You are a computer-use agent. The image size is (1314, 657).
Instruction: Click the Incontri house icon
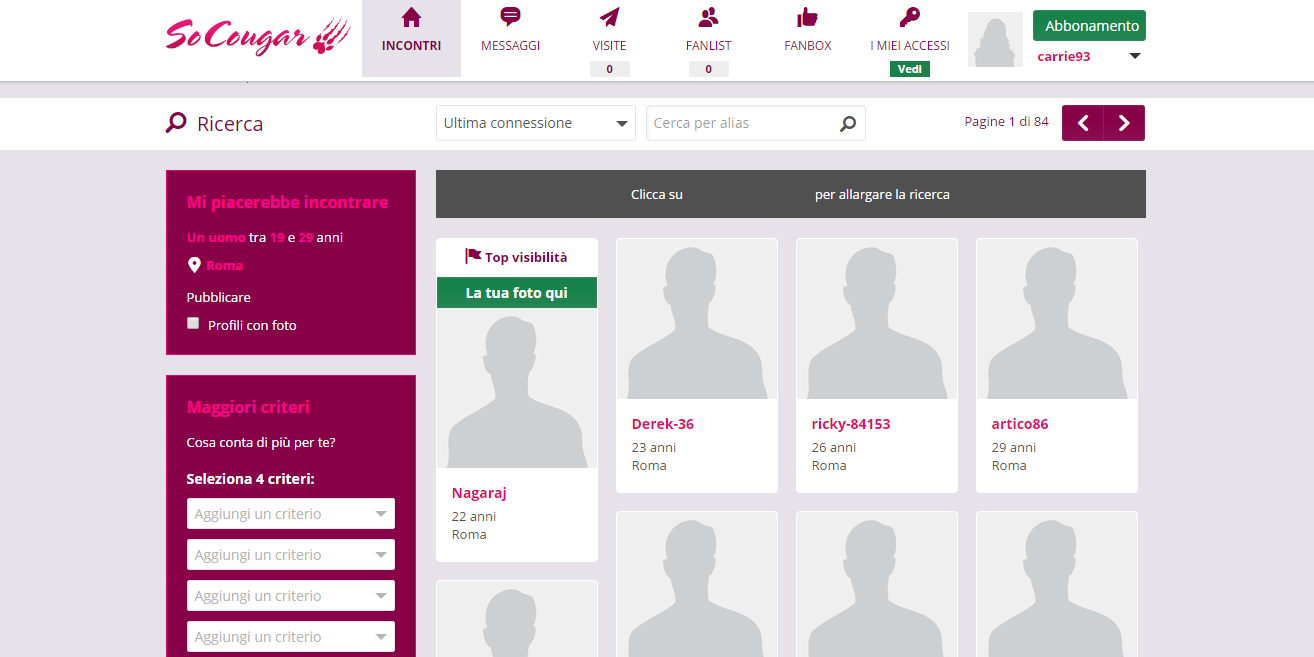click(411, 18)
